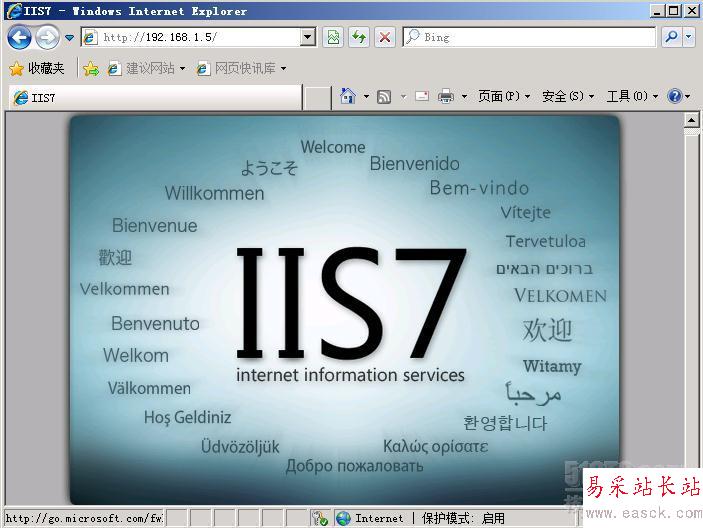Click the IE icon next to 建议网站
The image size is (703, 528).
[x=114, y=69]
